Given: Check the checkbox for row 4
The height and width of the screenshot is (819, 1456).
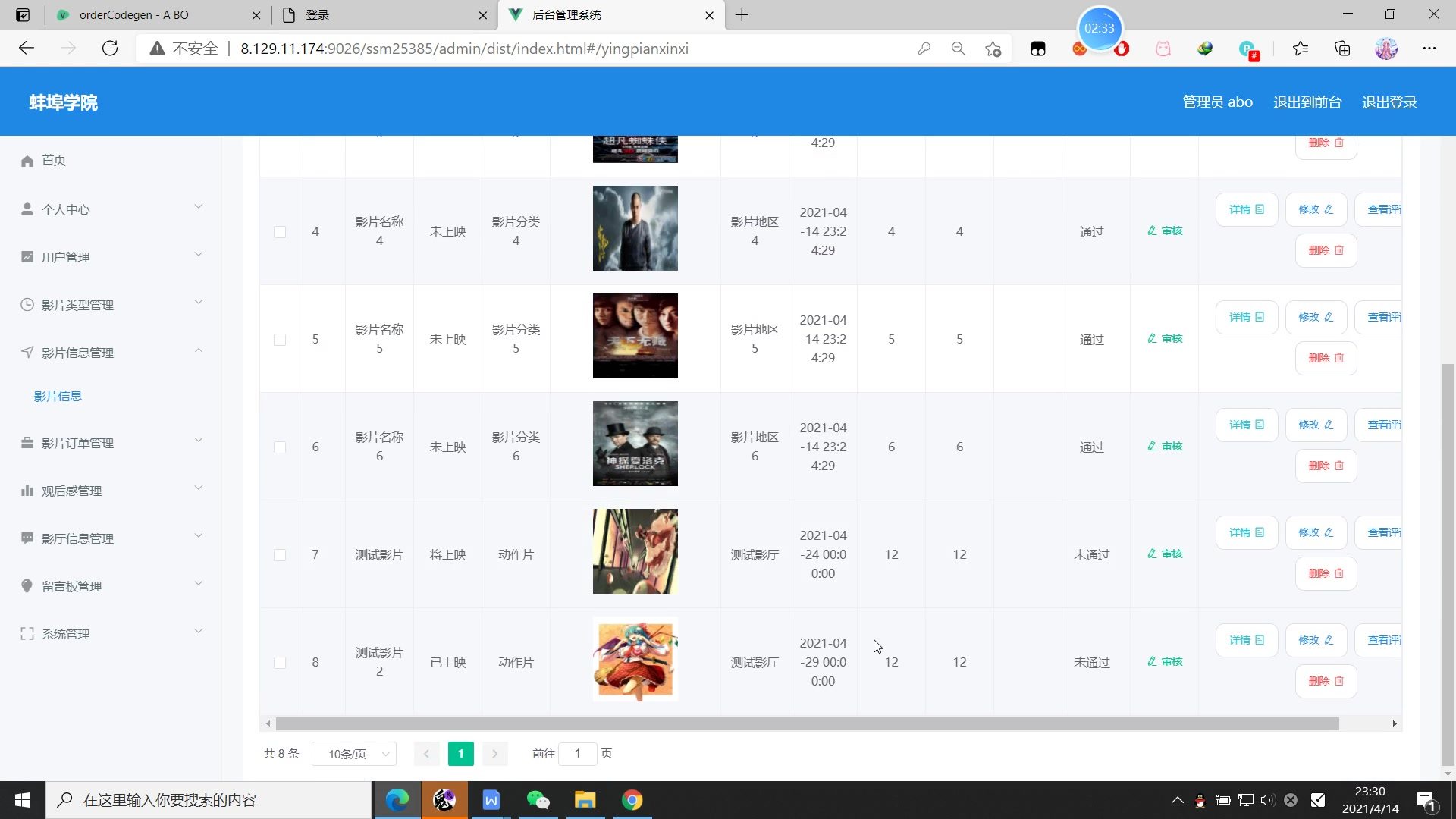Looking at the screenshot, I should (x=280, y=232).
